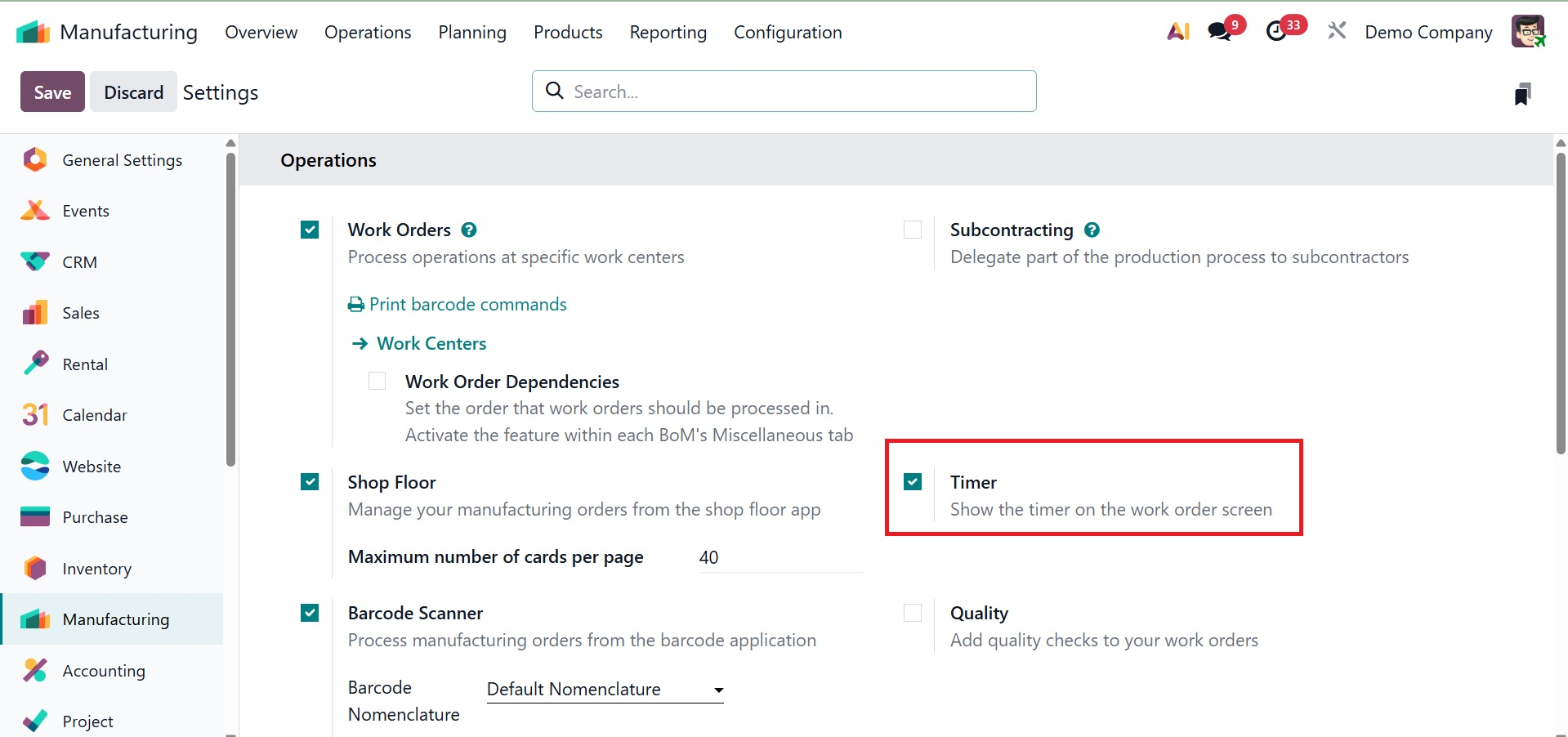Click the Work Orders help icon
Image resolution: width=1568 pixels, height=737 pixels.
[469, 230]
